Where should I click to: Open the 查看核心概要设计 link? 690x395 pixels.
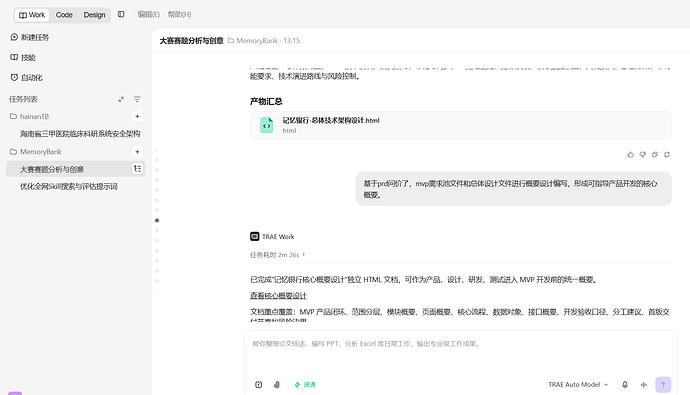pos(278,296)
